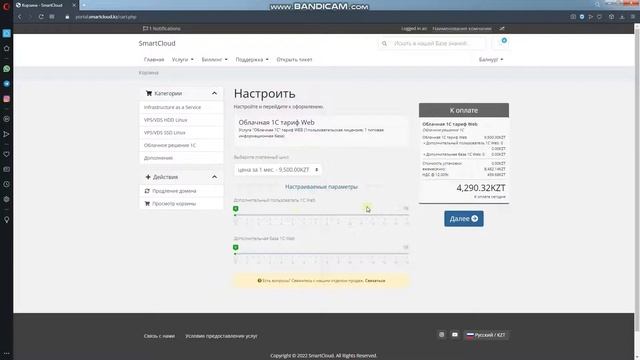Screen dimensions: 640x360
Task: Open the account dropdown in the navigation bar
Action: (x=491, y=60)
